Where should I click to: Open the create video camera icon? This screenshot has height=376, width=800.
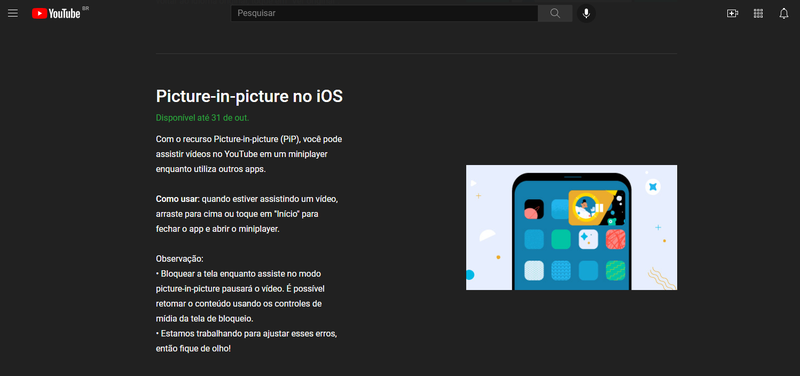(x=732, y=14)
